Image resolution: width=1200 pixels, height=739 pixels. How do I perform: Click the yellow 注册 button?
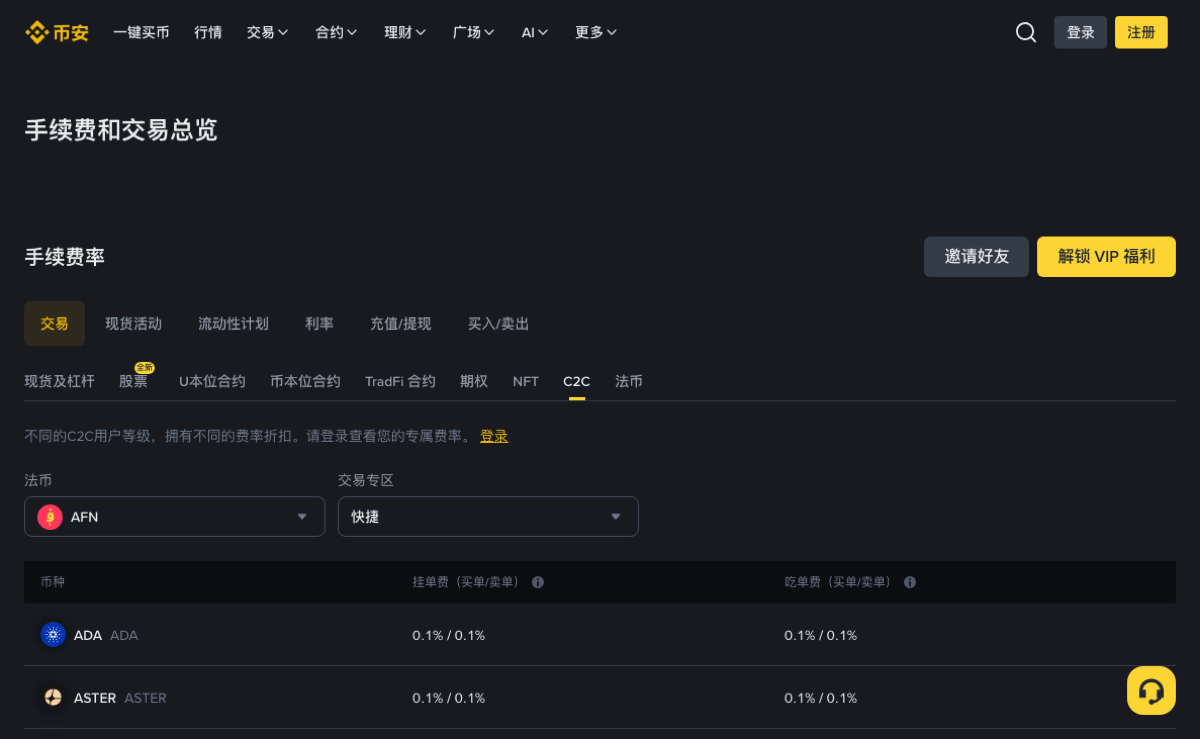tap(1141, 32)
